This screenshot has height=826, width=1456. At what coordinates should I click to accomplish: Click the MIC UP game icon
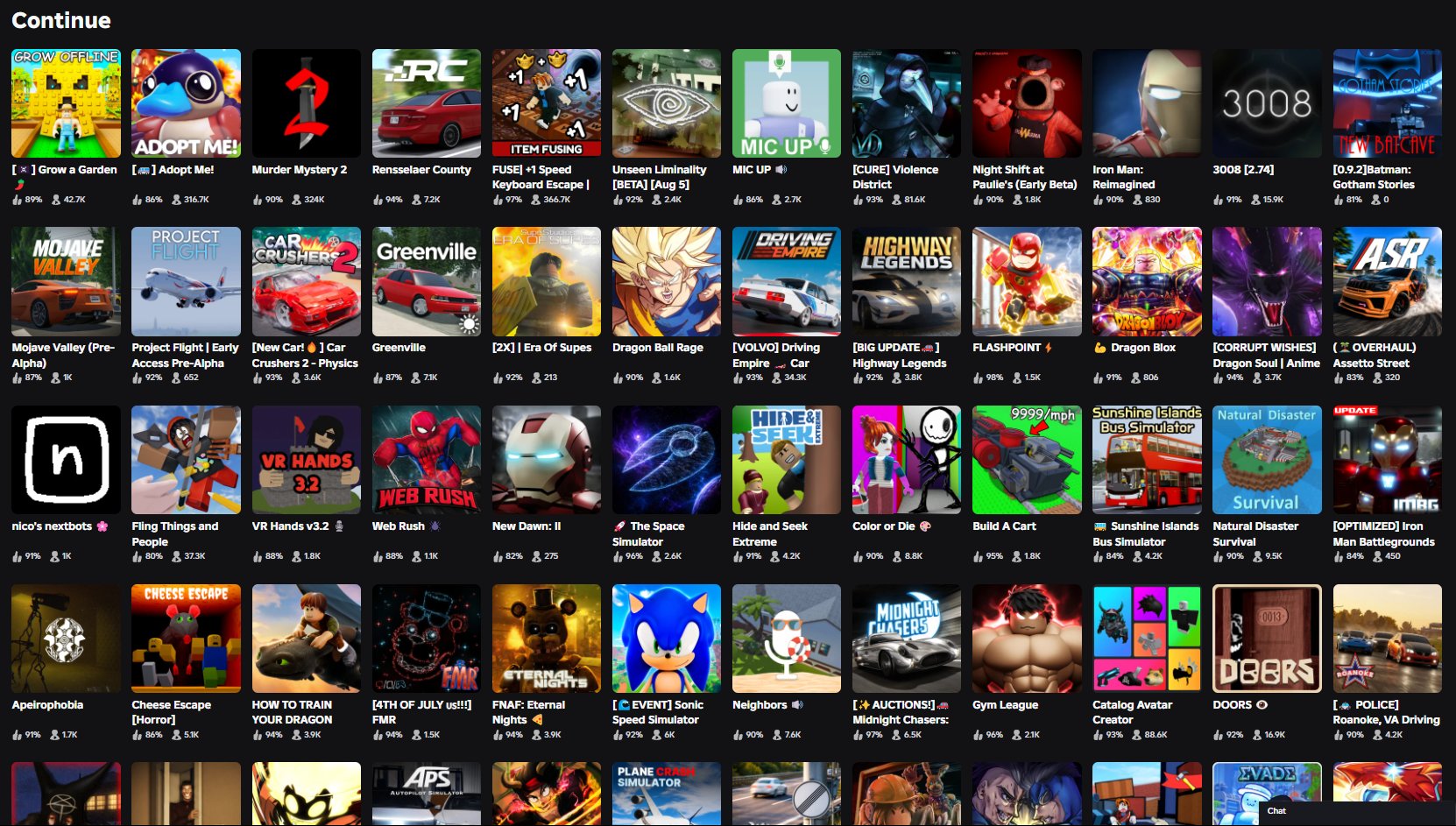click(786, 103)
